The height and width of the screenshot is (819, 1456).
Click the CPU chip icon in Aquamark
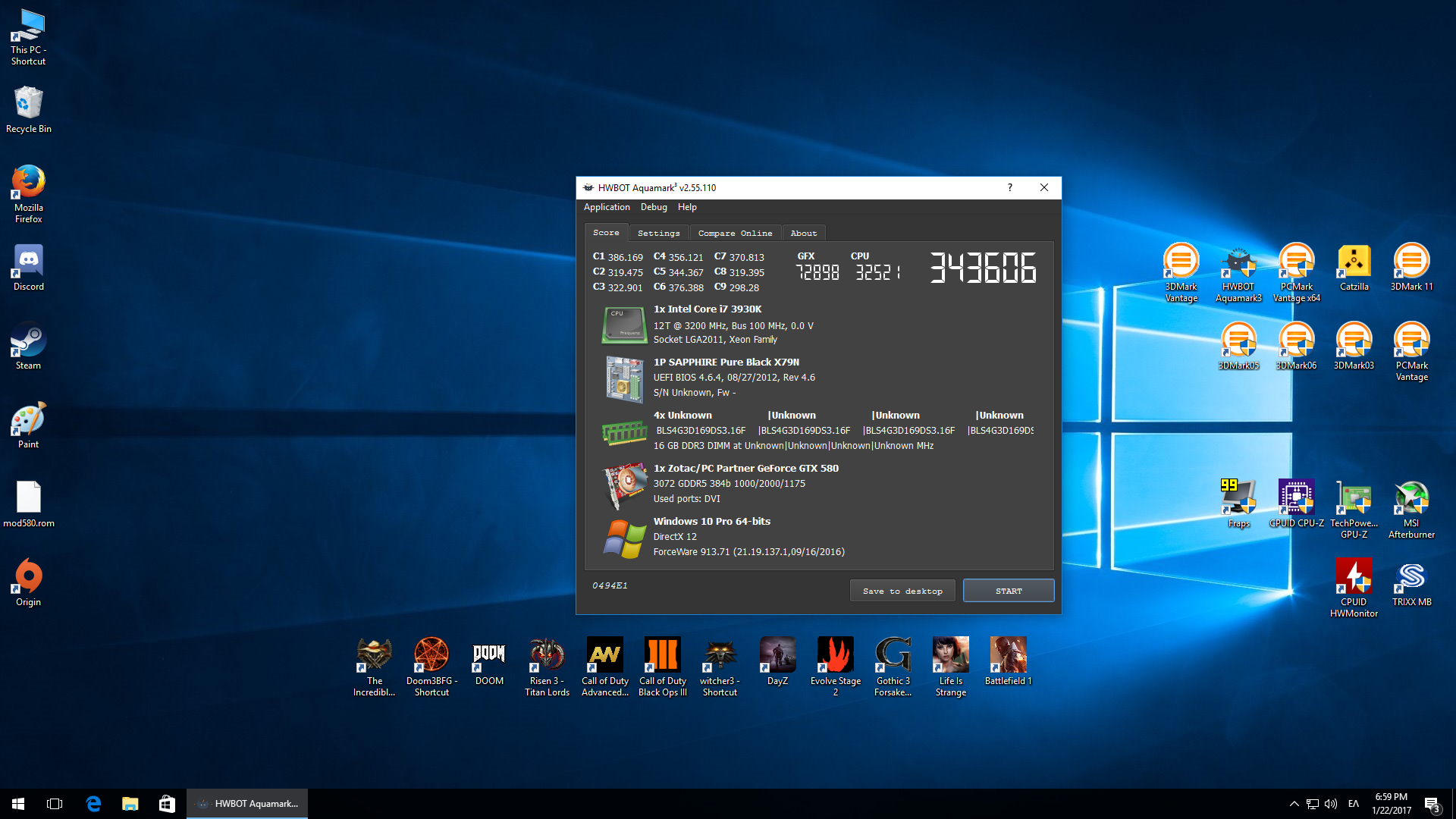click(623, 325)
